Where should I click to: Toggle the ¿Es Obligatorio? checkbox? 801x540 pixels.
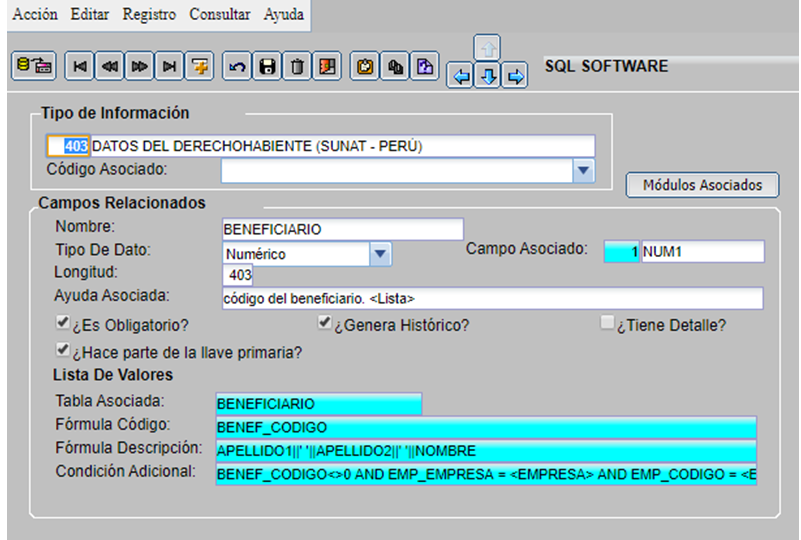tap(63, 324)
